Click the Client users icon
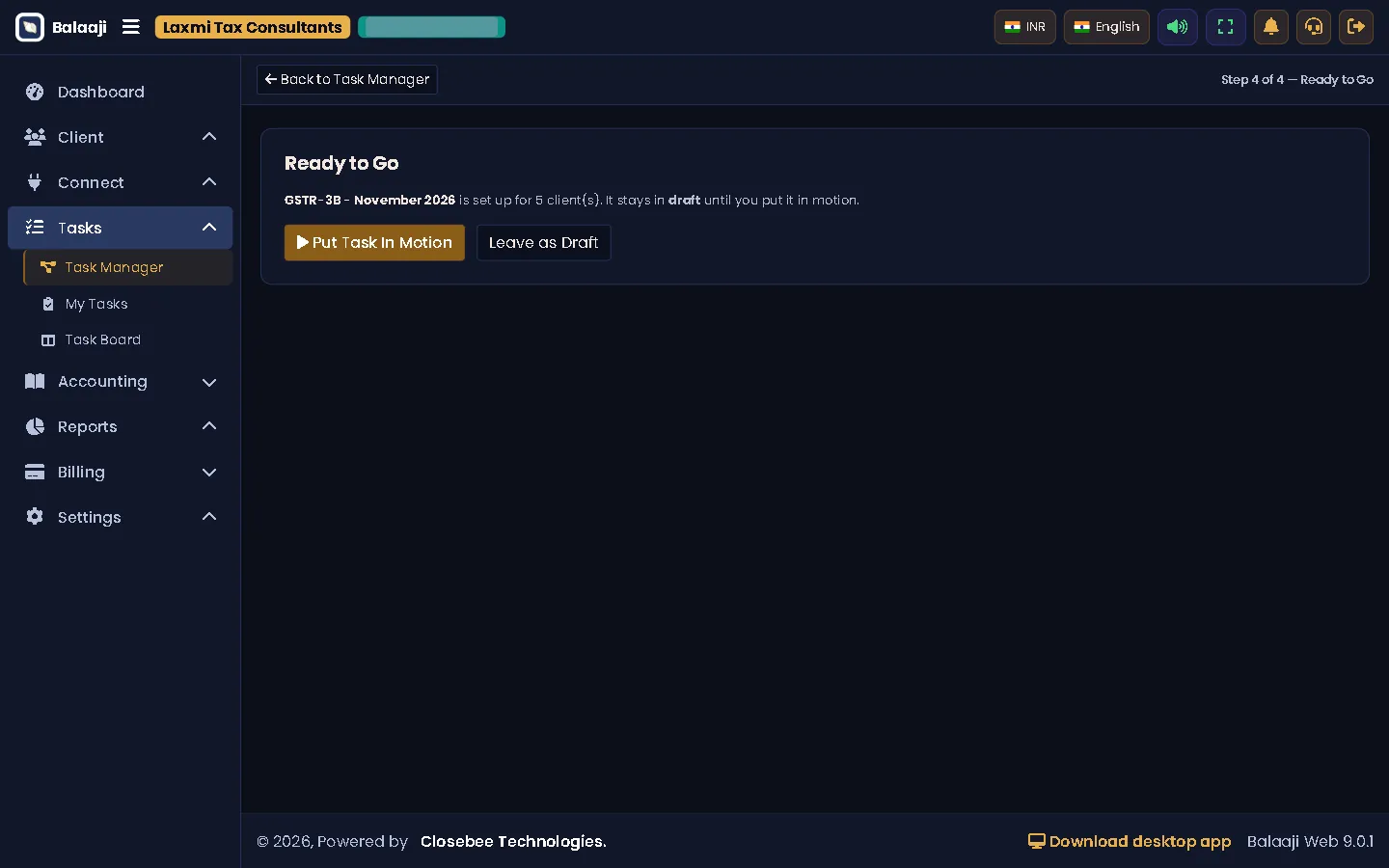Viewport: 1389px width, 868px height. 35,137
